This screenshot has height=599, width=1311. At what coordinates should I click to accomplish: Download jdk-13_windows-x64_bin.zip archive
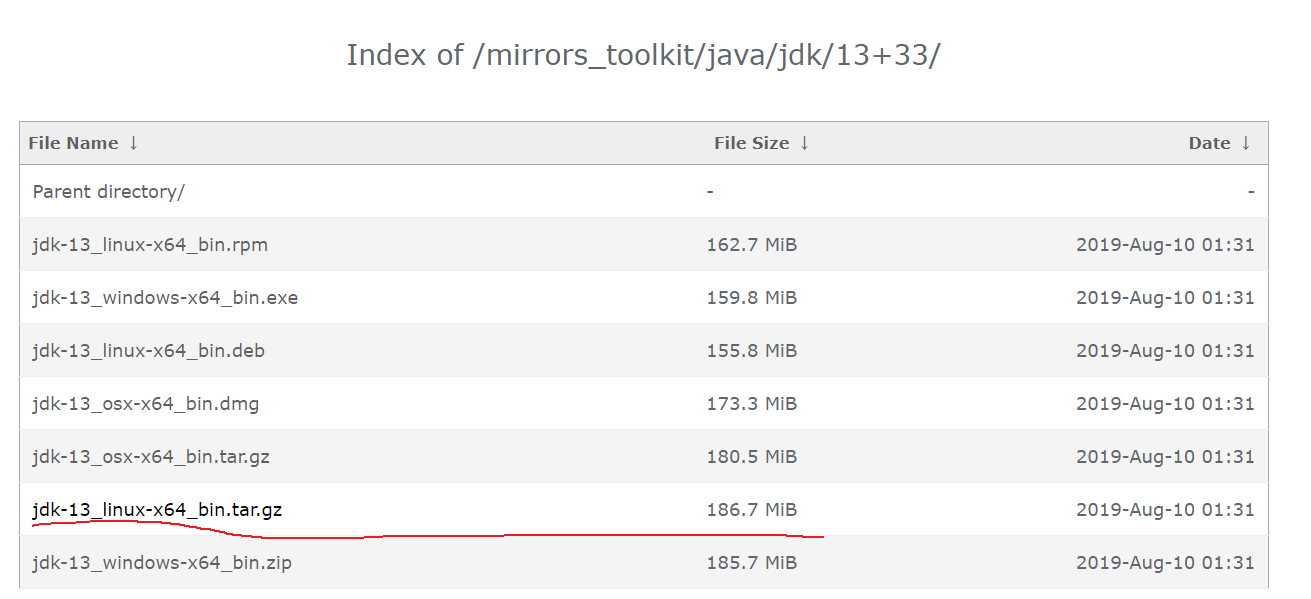tap(162, 562)
